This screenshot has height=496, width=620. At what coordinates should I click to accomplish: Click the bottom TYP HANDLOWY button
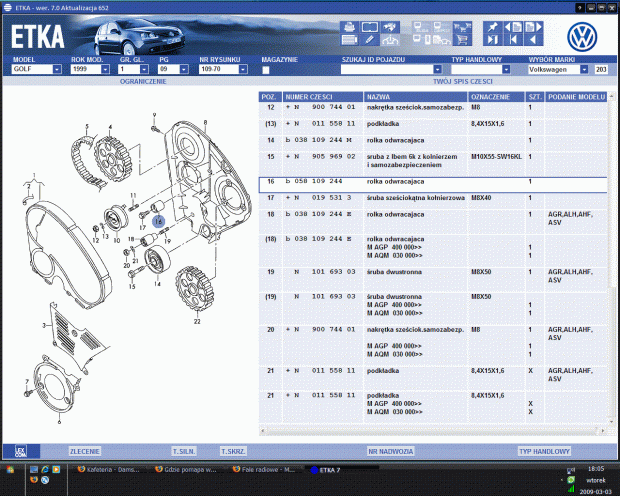pos(544,451)
